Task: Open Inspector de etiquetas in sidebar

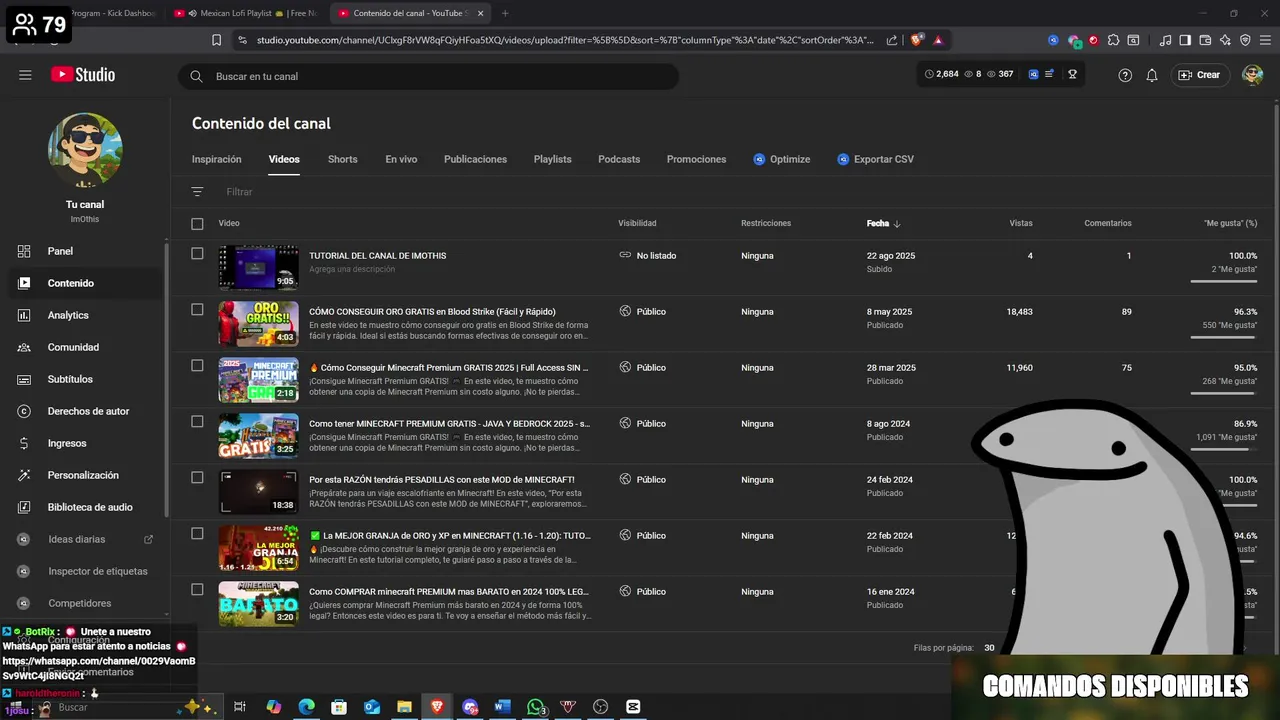Action: (x=98, y=571)
